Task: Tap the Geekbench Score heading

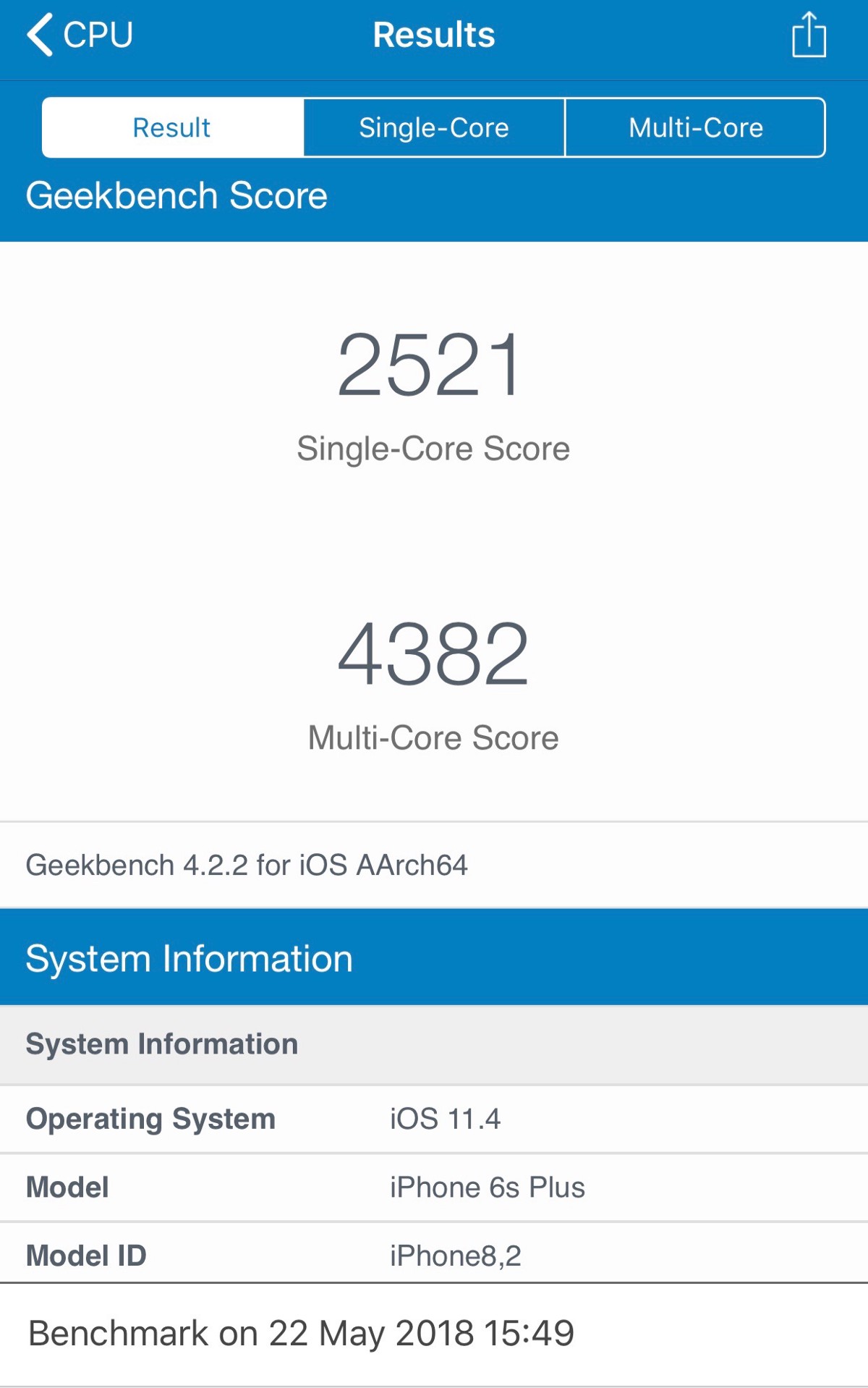Action: click(176, 195)
